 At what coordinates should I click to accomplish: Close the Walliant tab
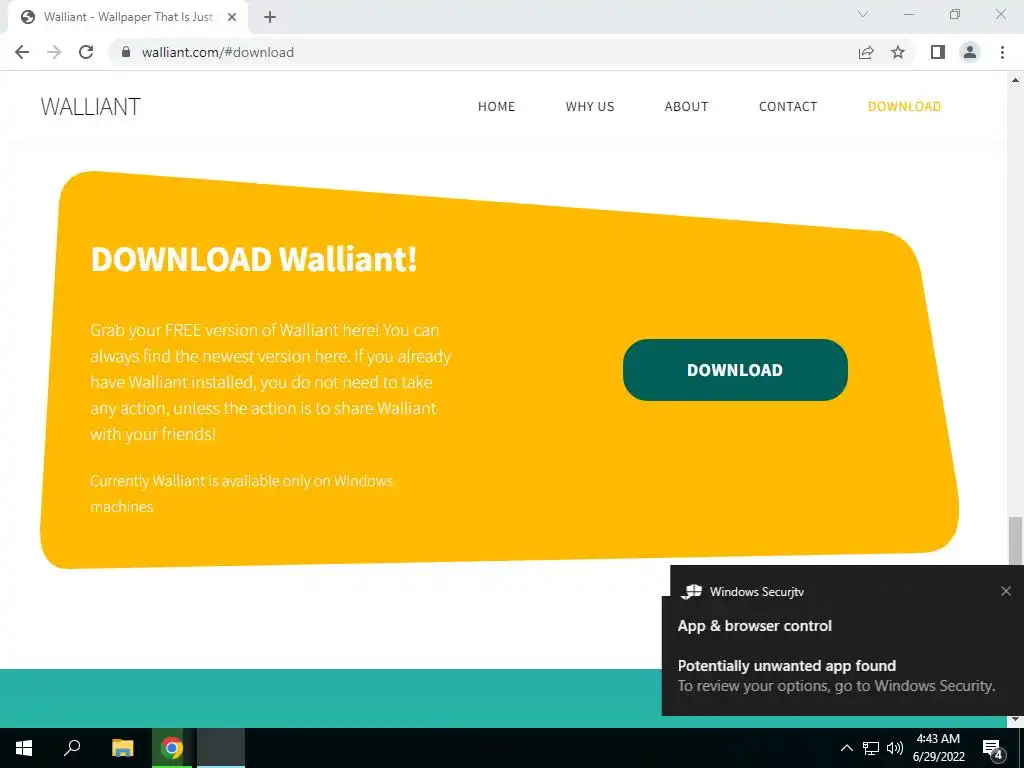[232, 17]
